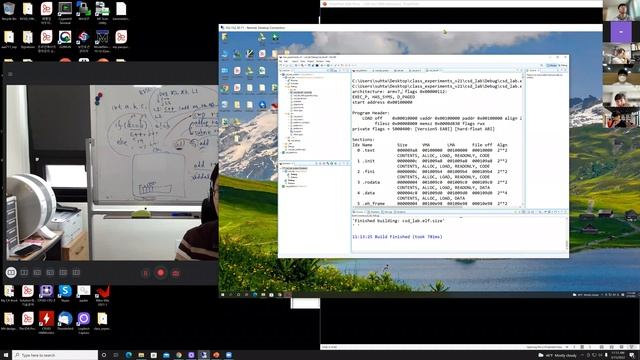Open the CPUID CPU-Z desktop shortcut
The height and width of the screenshot is (360, 640).
46,293
